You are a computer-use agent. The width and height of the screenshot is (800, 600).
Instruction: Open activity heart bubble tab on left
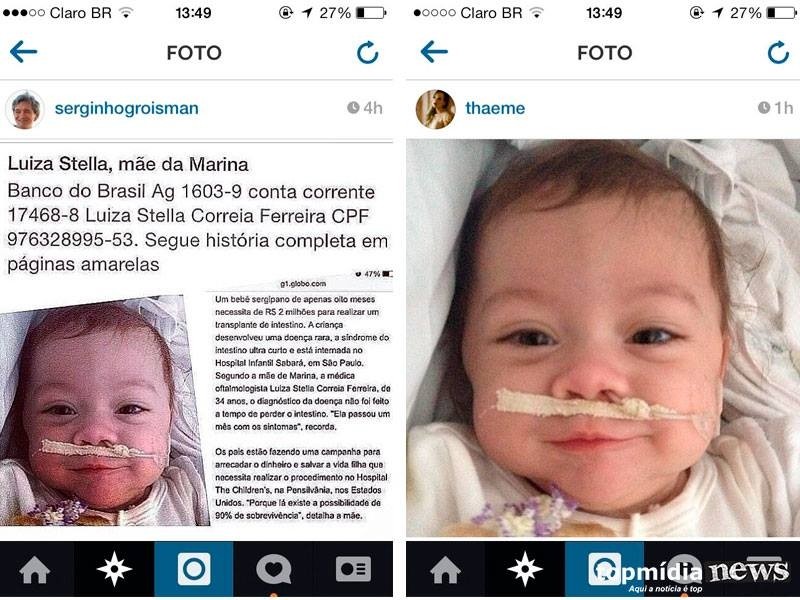(x=273, y=568)
